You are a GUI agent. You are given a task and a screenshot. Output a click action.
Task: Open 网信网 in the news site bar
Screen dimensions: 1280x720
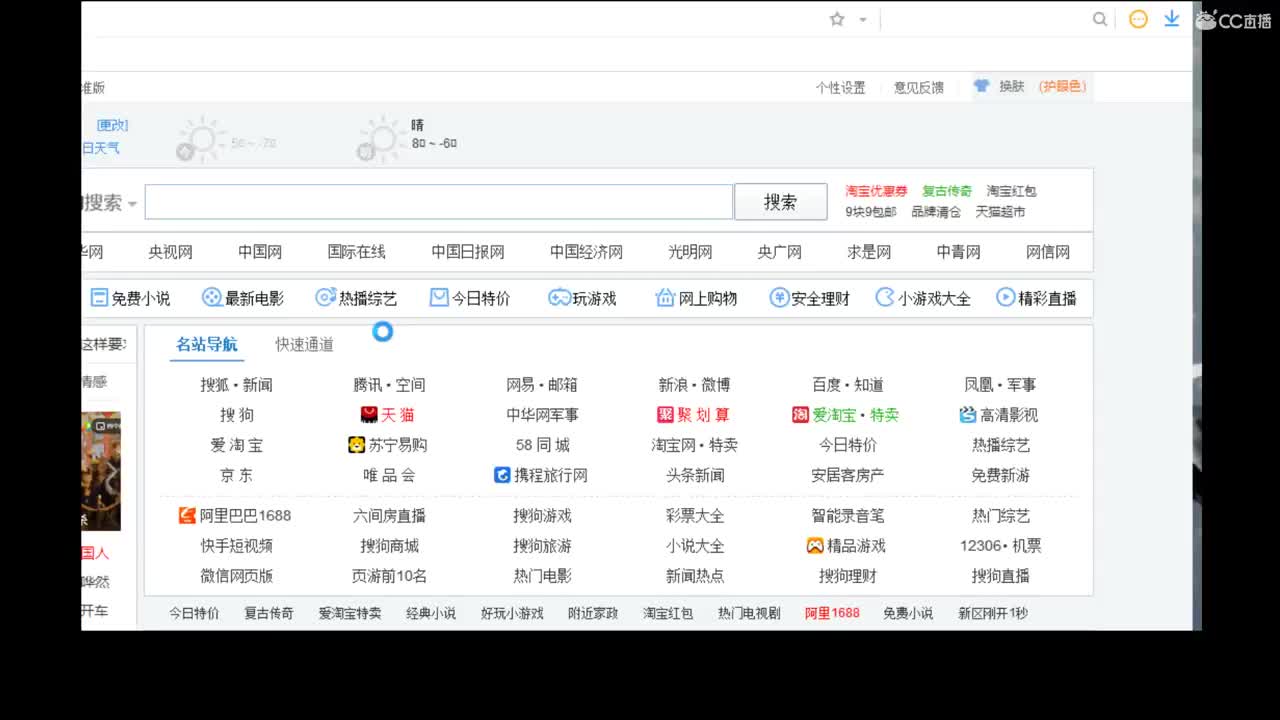coord(1048,252)
